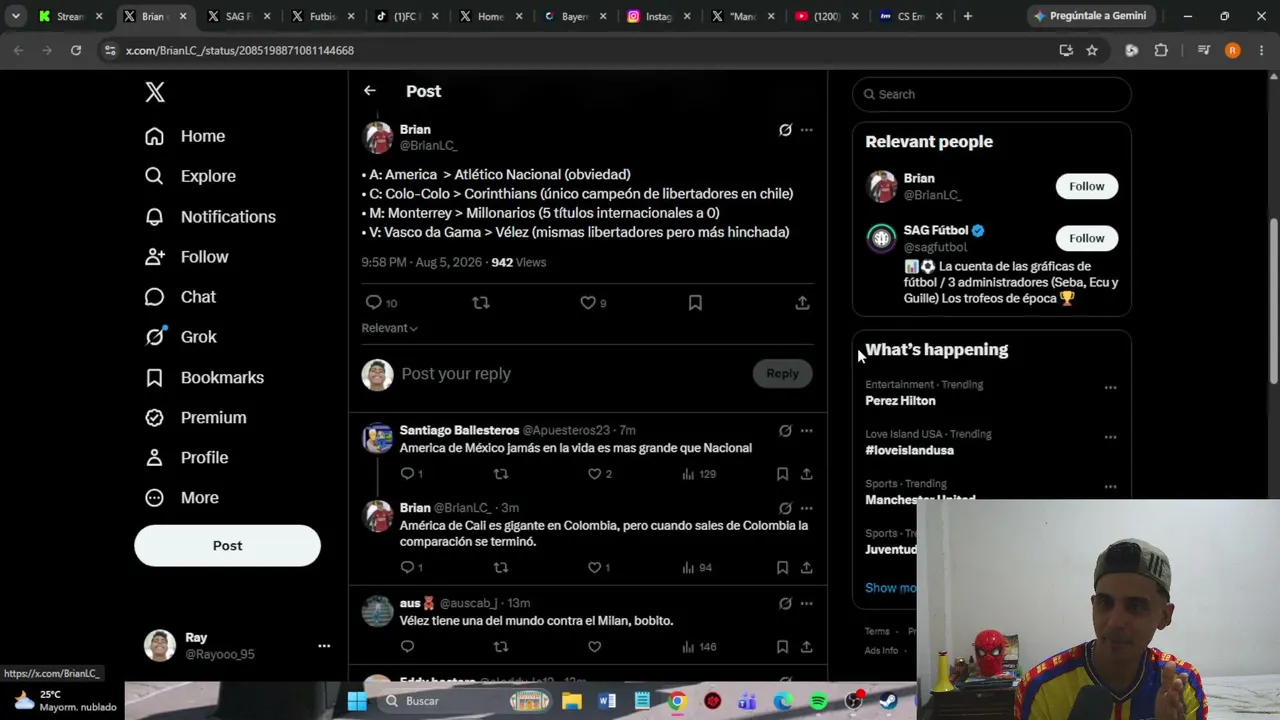Bookmark Santiago Ballesteros's reply
The height and width of the screenshot is (720, 1280).
pyautogui.click(x=782, y=474)
